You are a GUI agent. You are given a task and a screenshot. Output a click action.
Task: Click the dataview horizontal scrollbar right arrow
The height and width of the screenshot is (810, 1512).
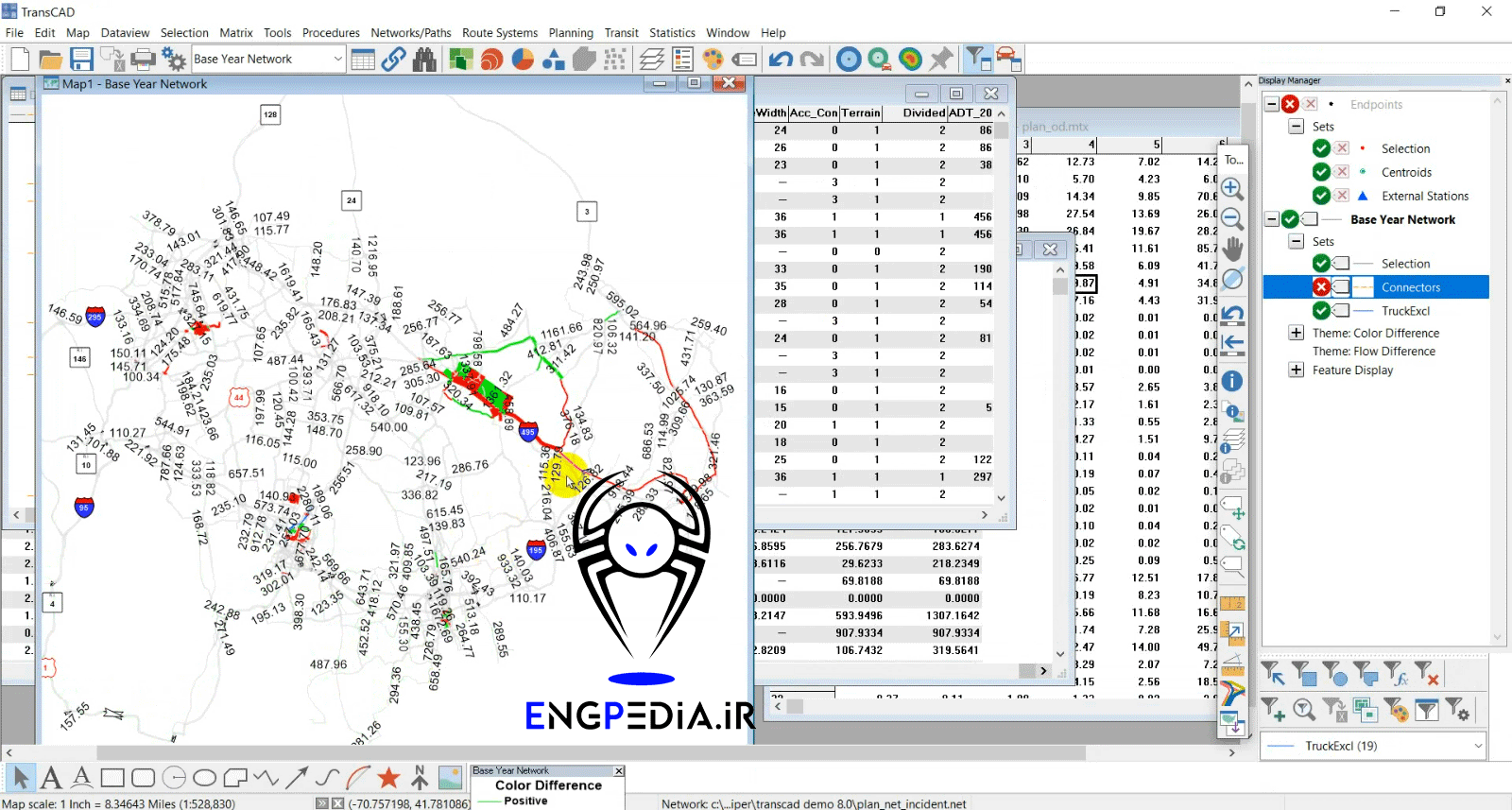[985, 515]
